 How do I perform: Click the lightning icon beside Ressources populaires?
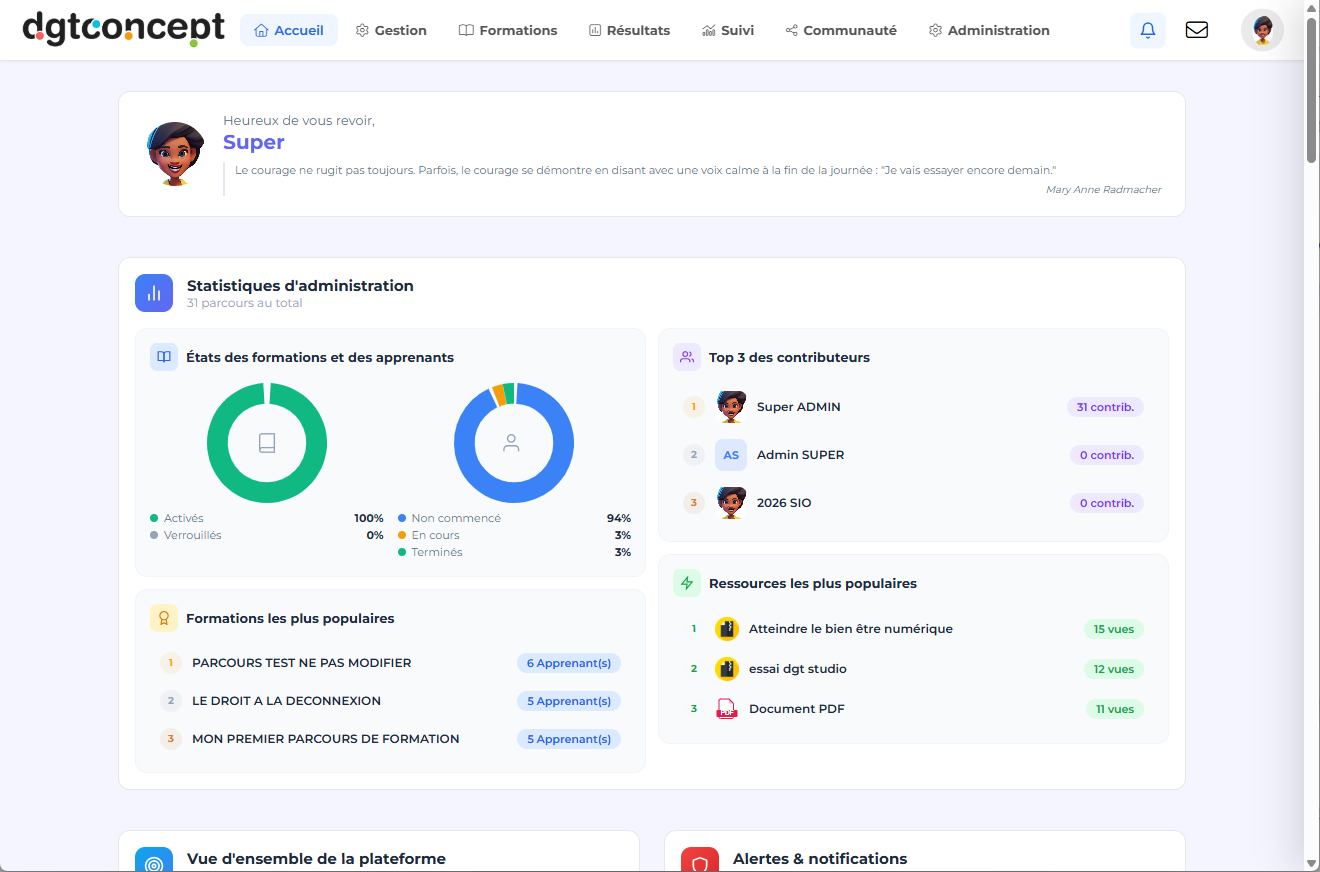pos(687,583)
